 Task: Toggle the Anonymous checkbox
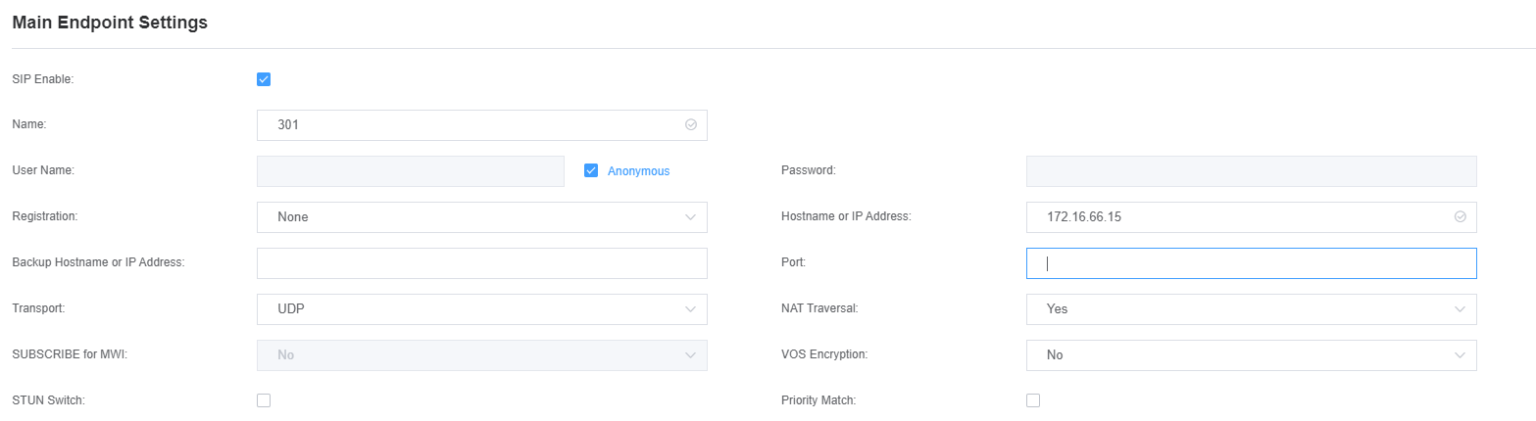click(591, 171)
